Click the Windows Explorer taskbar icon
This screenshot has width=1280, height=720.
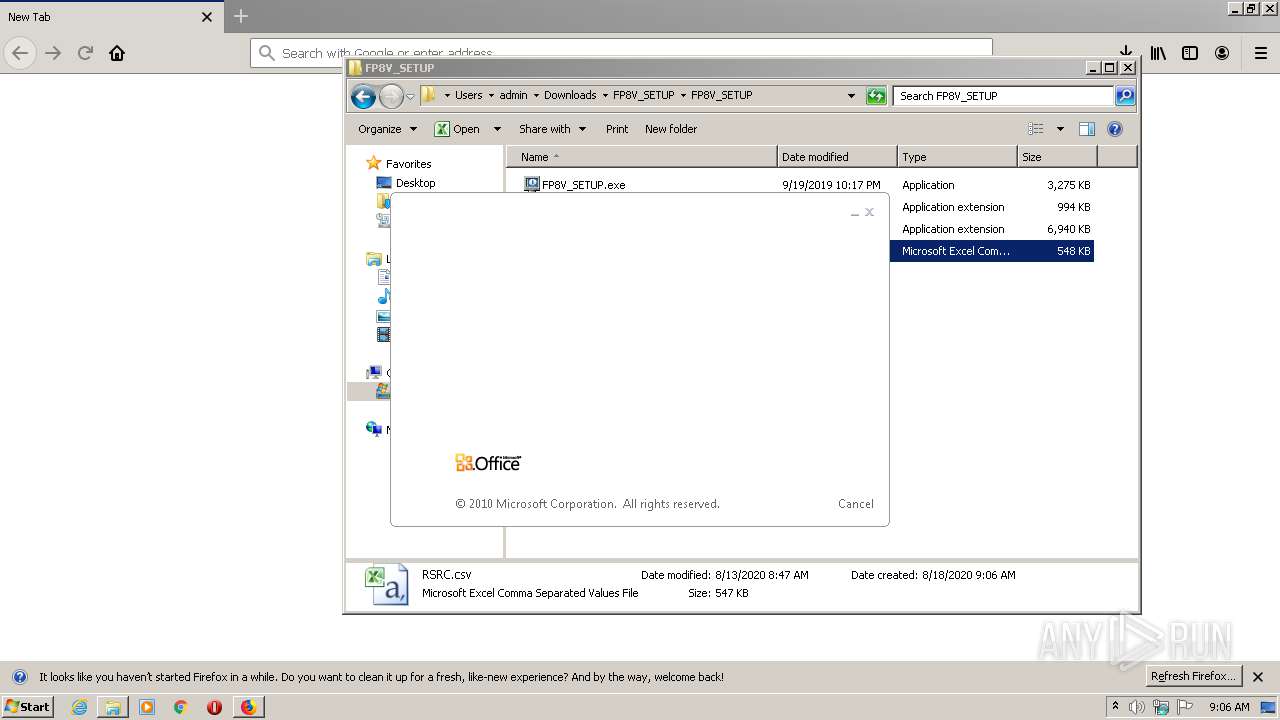coord(113,707)
